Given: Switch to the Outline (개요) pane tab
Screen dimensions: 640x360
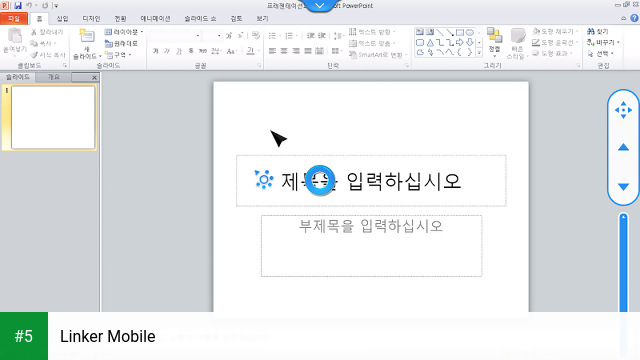Looking at the screenshot, I should tap(53, 77).
